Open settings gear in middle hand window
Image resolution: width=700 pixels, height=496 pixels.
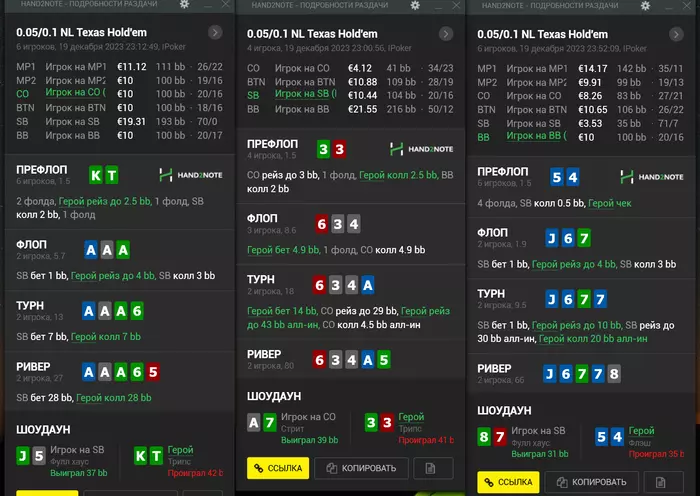click(415, 5)
